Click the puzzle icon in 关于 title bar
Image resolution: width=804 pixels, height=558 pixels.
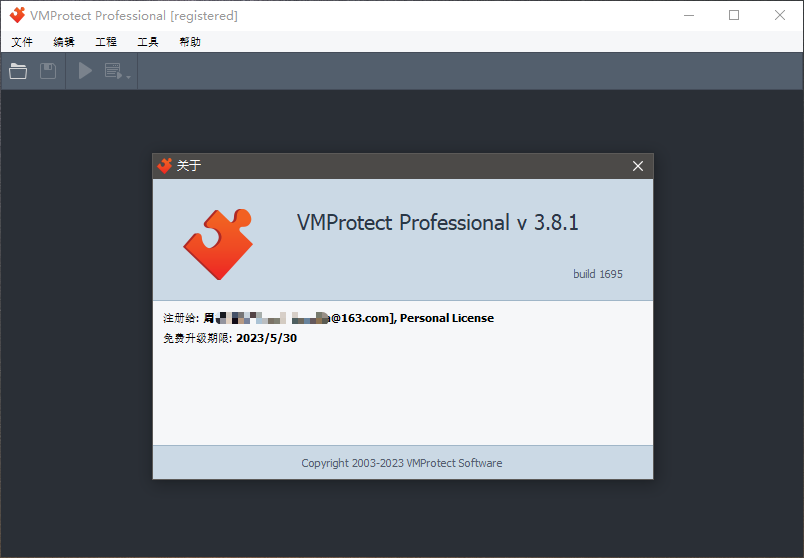165,166
